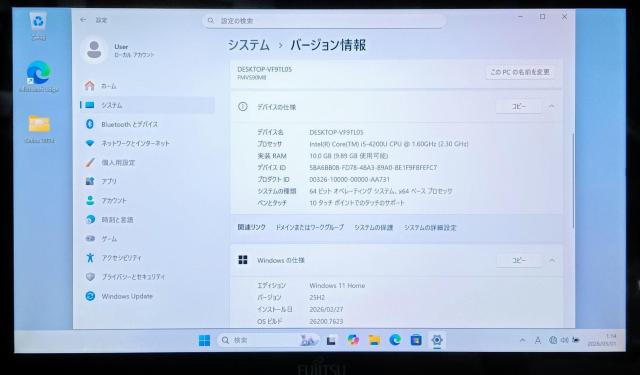Go back with the Settings back arrow
This screenshot has width=640, height=375.
[x=83, y=20]
